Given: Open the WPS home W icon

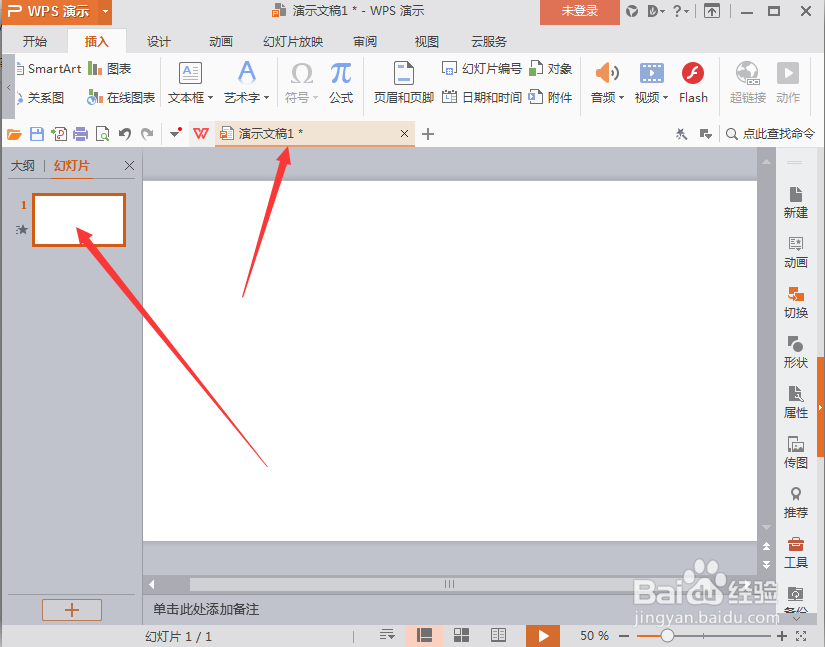Looking at the screenshot, I should click(x=201, y=134).
